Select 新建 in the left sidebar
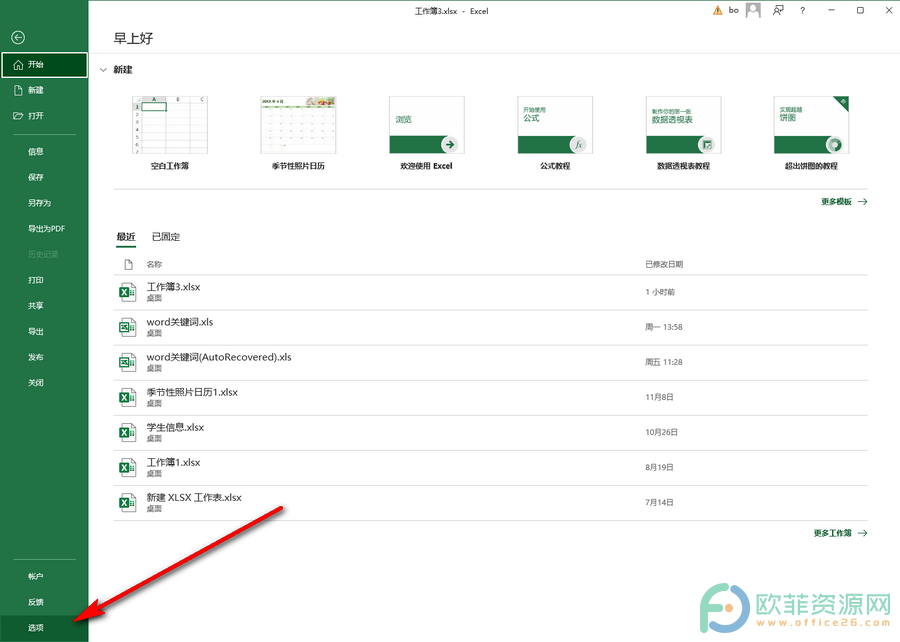 click(x=44, y=90)
